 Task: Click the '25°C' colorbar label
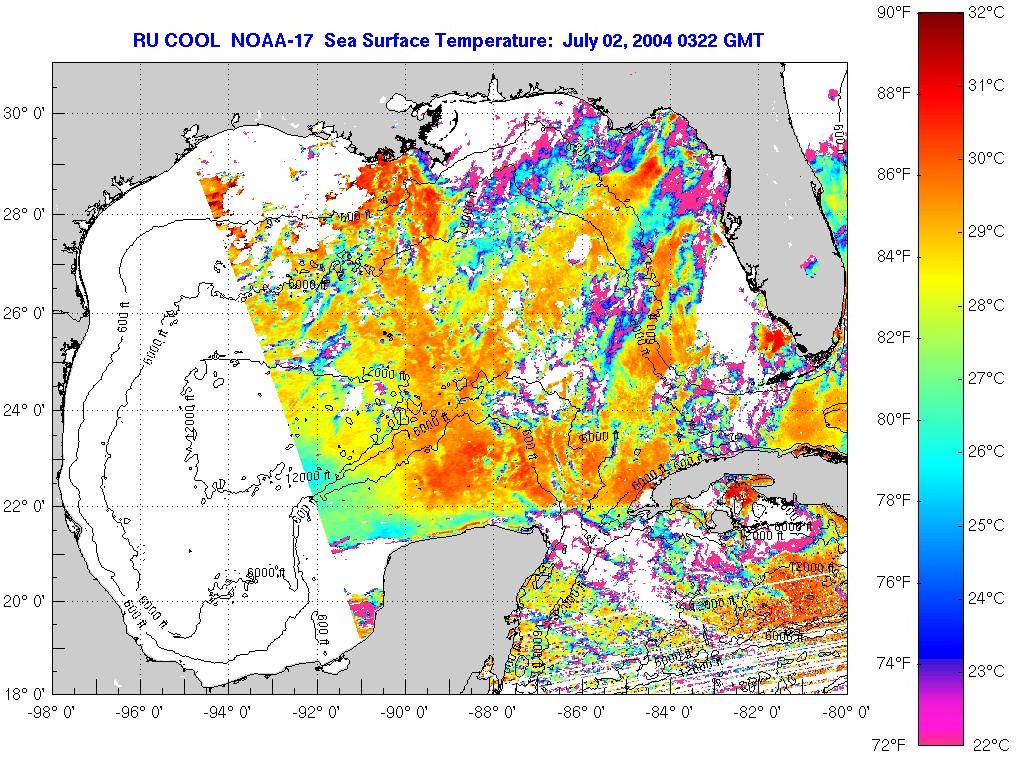coord(987,525)
